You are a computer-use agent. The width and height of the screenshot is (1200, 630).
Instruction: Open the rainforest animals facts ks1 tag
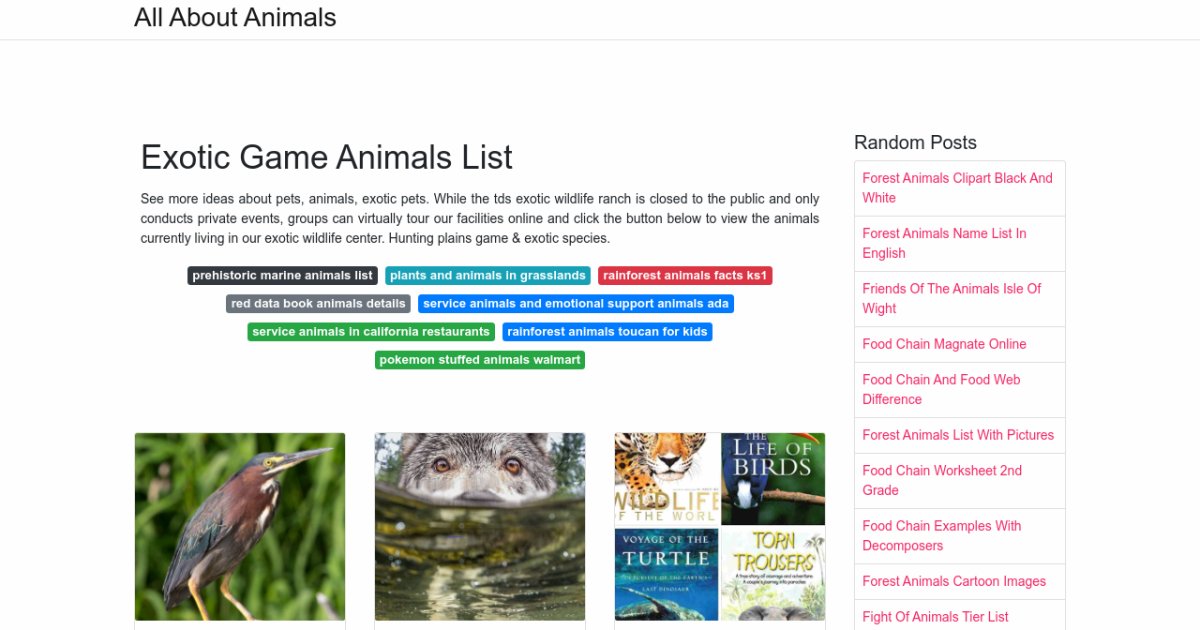tap(685, 276)
